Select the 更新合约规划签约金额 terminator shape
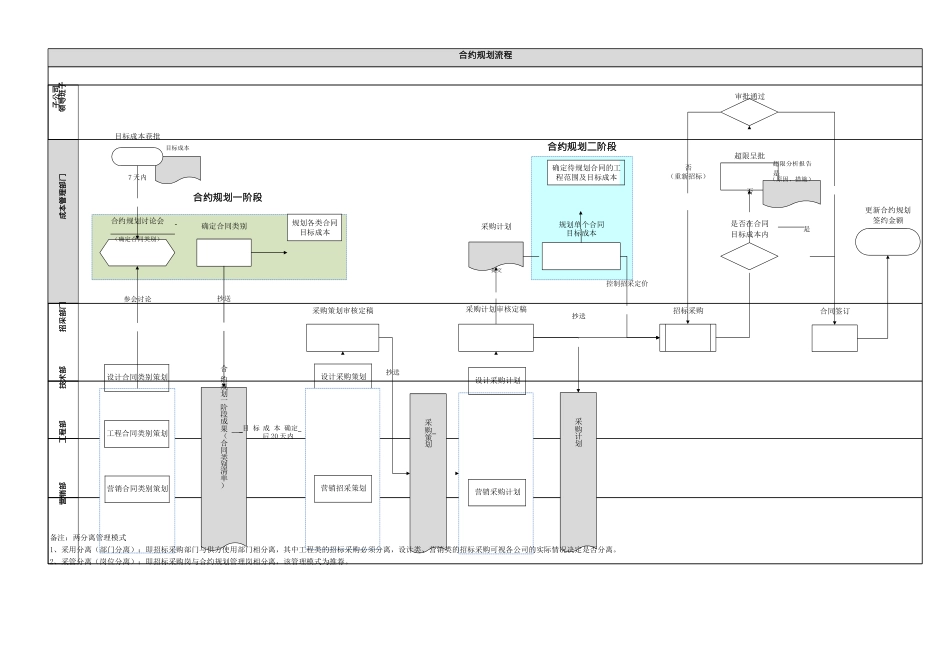The image size is (950, 672). coord(888,242)
